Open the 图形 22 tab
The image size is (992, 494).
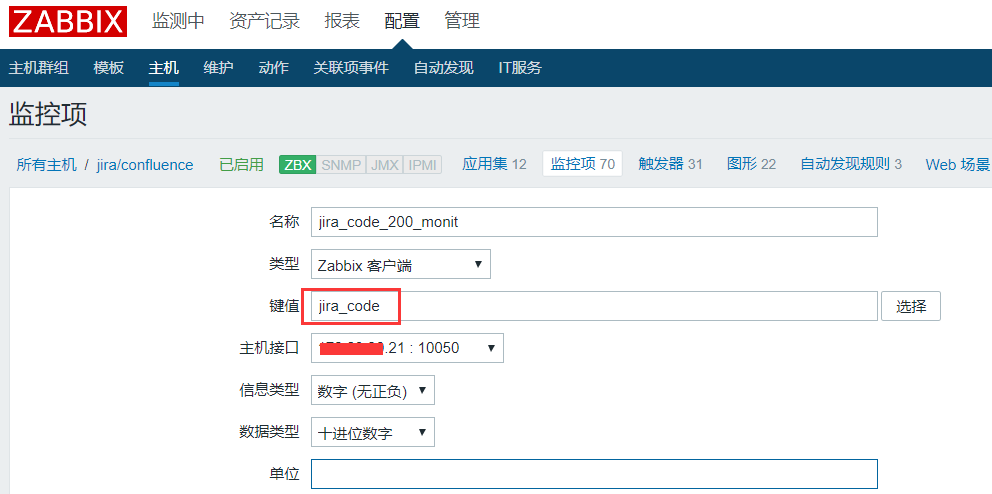tap(752, 164)
